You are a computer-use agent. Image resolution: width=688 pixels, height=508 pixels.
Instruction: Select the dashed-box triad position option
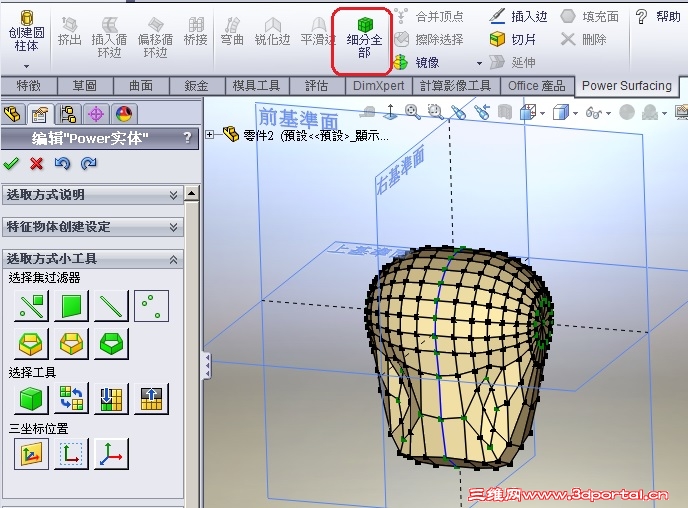pyautogui.click(x=71, y=454)
